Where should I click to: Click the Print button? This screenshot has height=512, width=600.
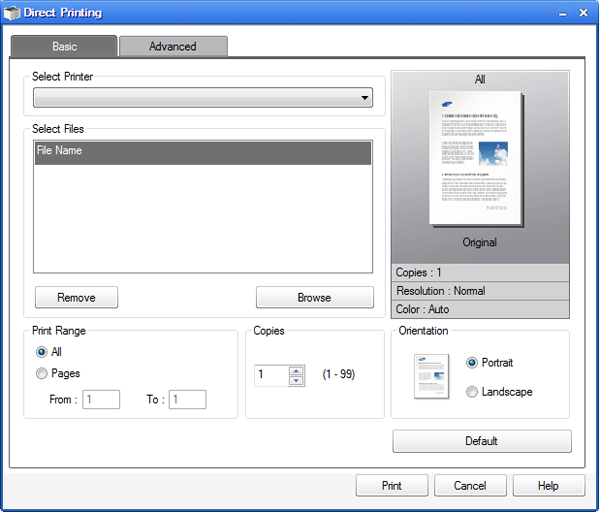coord(392,486)
